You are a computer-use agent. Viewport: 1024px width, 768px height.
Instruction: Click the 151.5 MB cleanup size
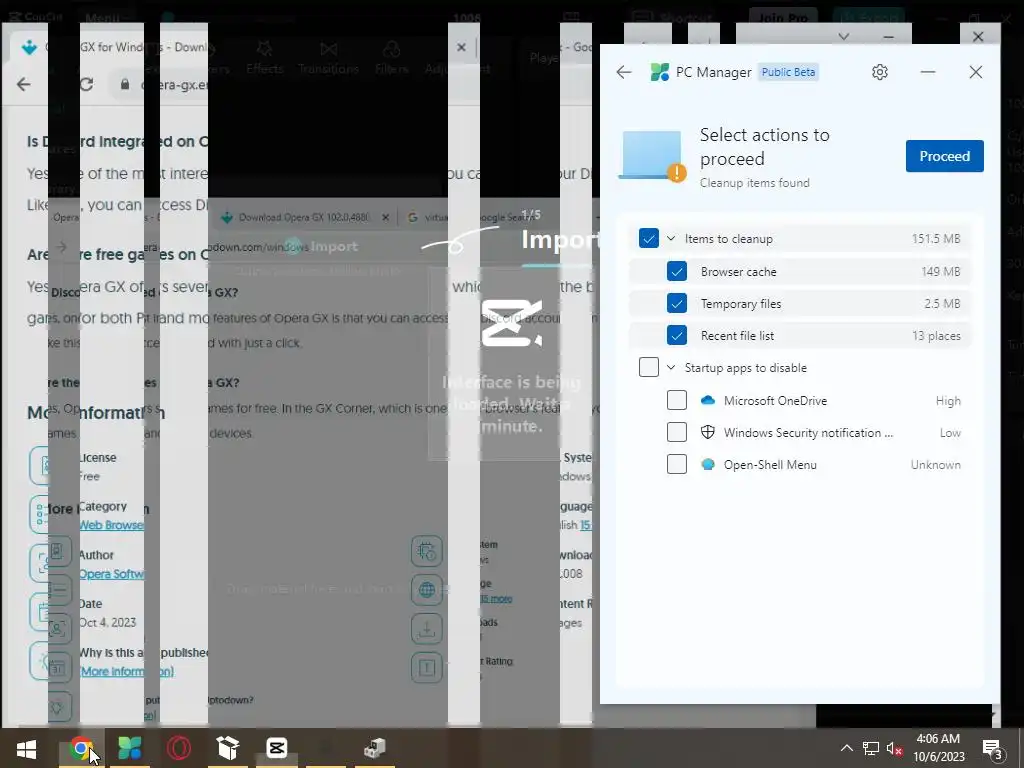pos(936,238)
